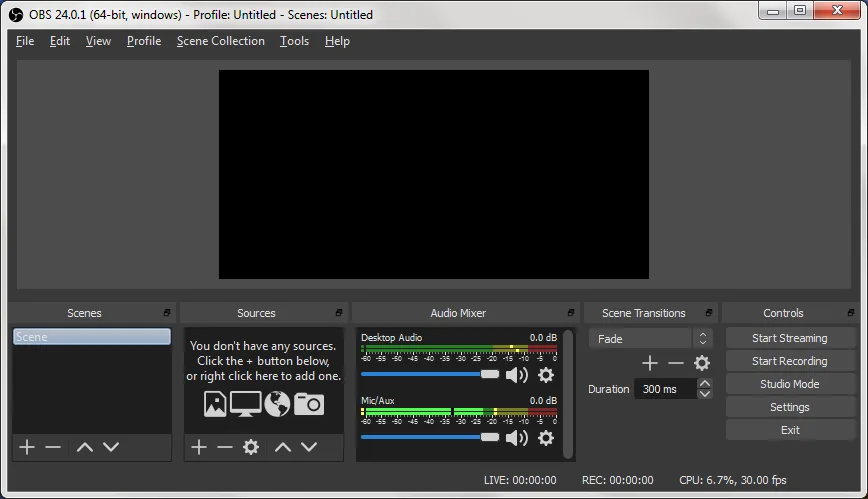Select the Scene item in Scenes list

[x=92, y=337]
